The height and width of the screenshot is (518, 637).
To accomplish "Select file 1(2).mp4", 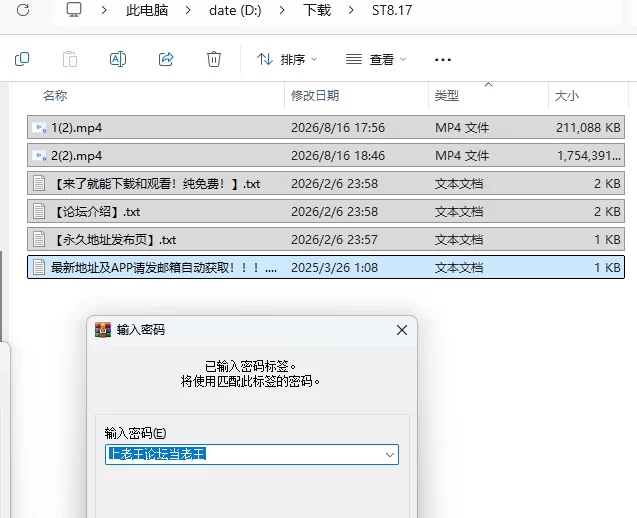I will tap(326, 128).
